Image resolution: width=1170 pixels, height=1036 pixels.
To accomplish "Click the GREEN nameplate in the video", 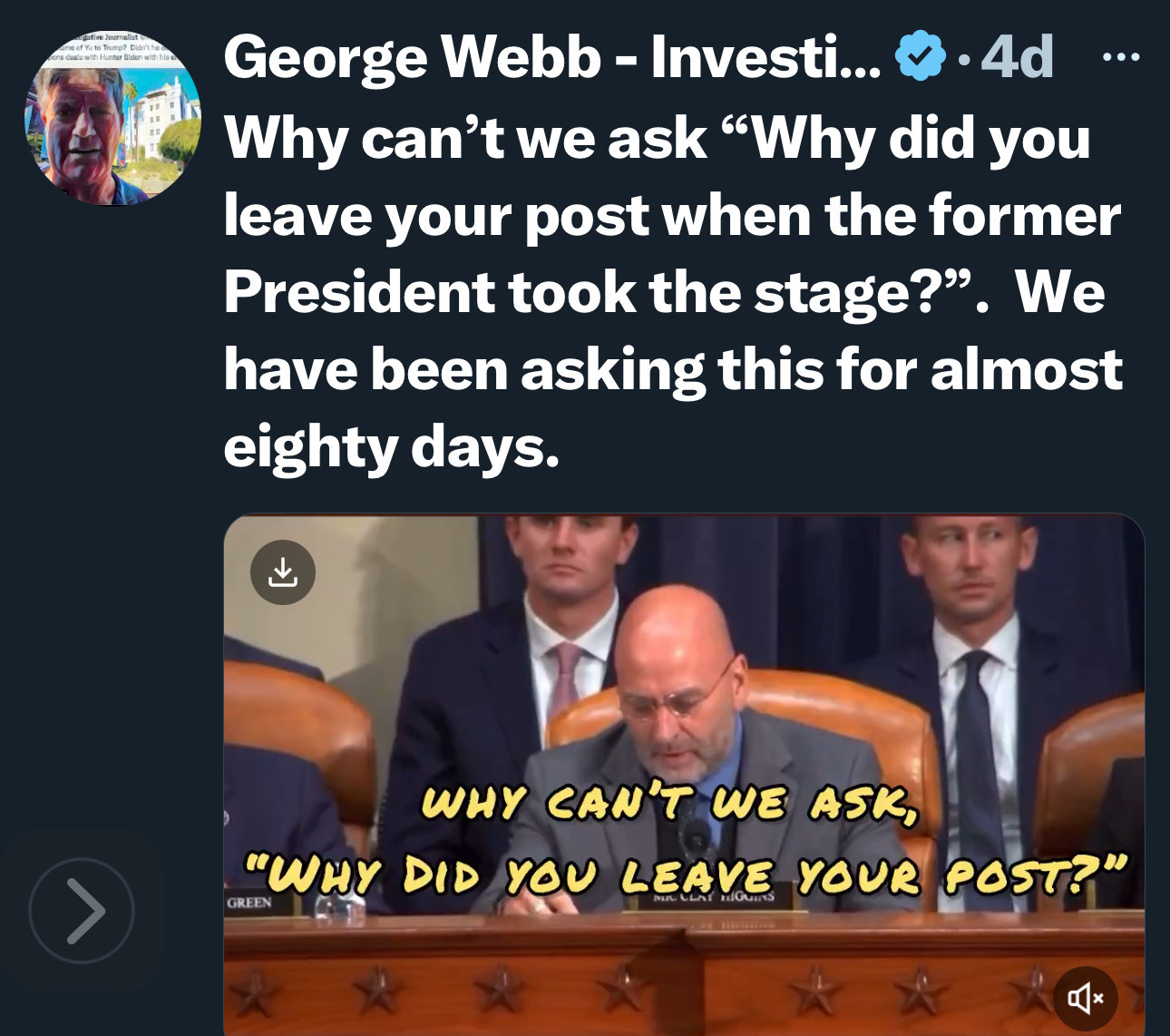I will pyautogui.click(x=249, y=904).
